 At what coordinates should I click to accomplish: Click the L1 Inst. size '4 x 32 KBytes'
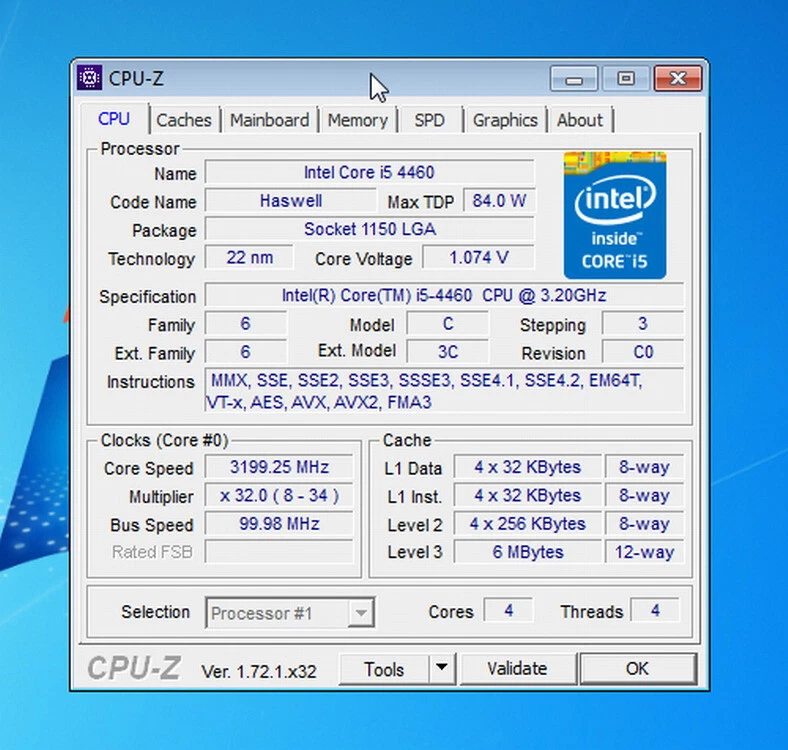coord(528,496)
